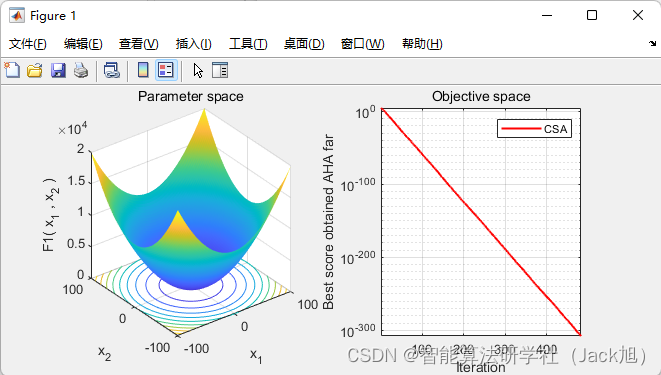Toggle the Insert Legend toolbar icon

click(166, 70)
